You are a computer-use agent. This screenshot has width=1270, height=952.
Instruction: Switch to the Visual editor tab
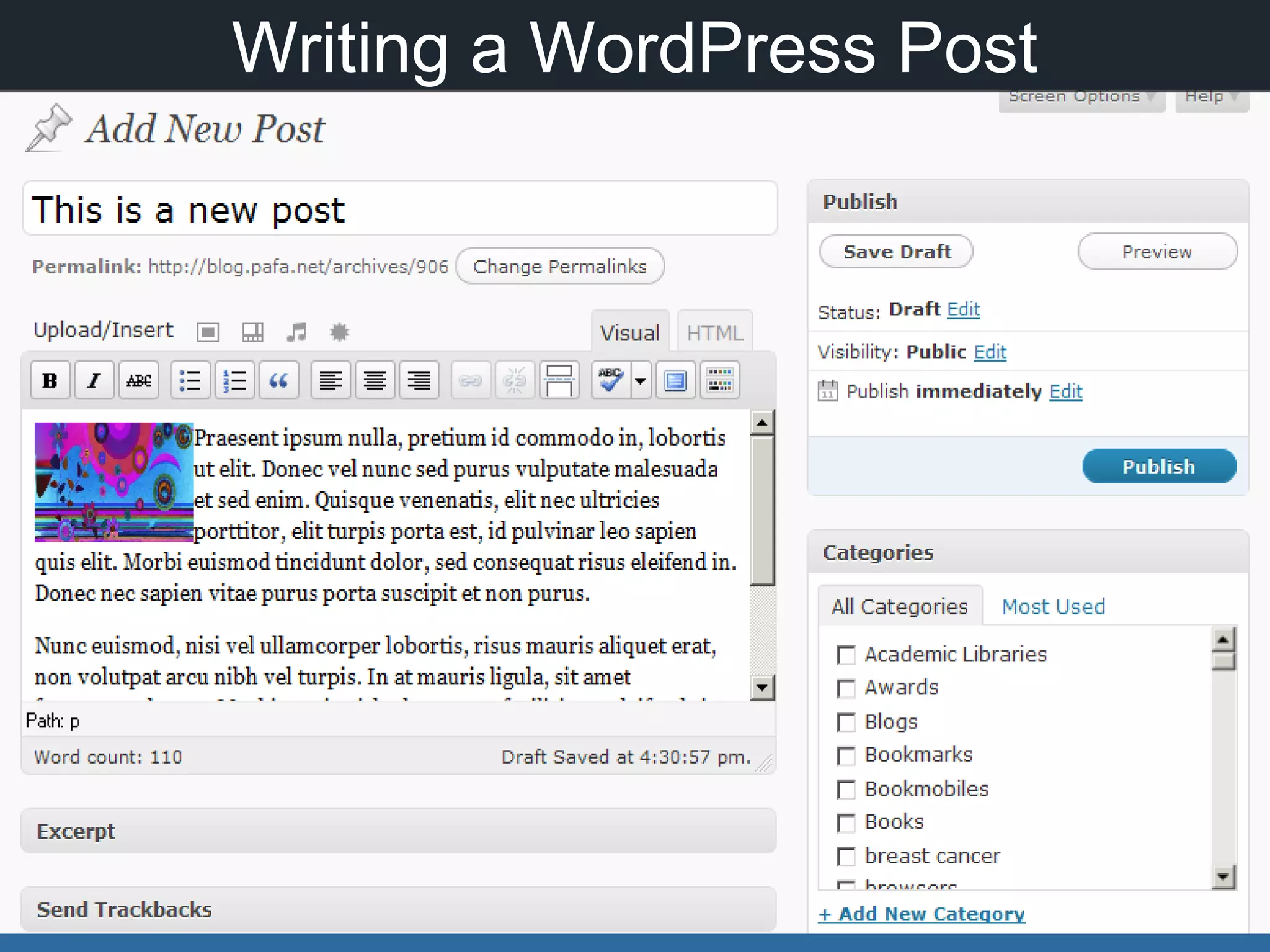pyautogui.click(x=630, y=333)
